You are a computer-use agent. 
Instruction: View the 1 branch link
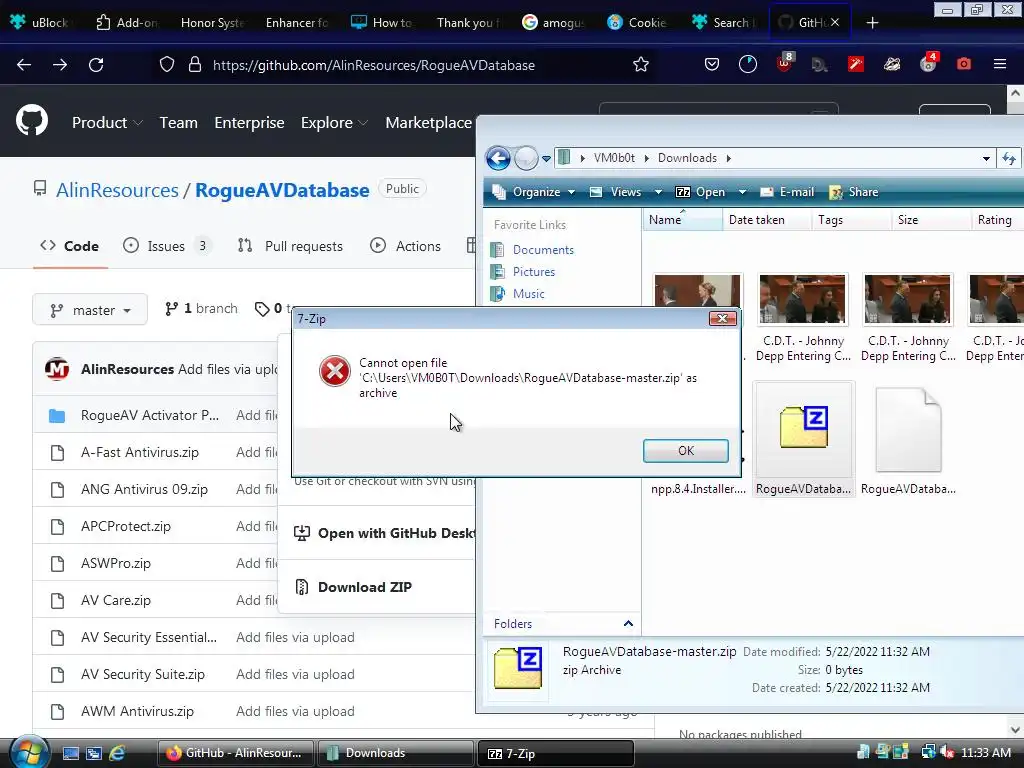(x=201, y=308)
